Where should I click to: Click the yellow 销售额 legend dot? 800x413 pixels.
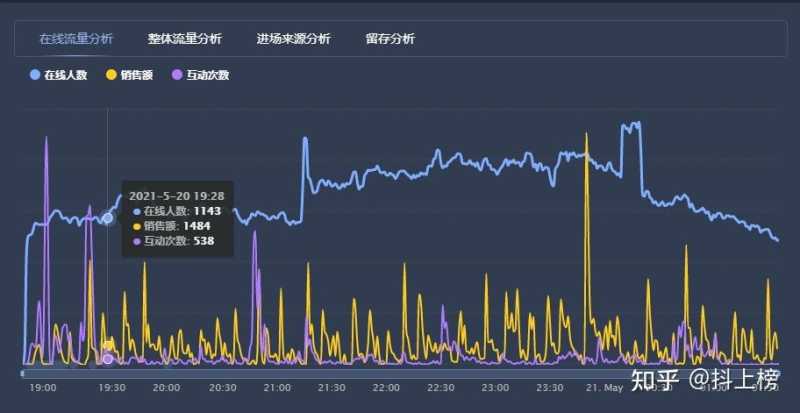pyautogui.click(x=110, y=75)
